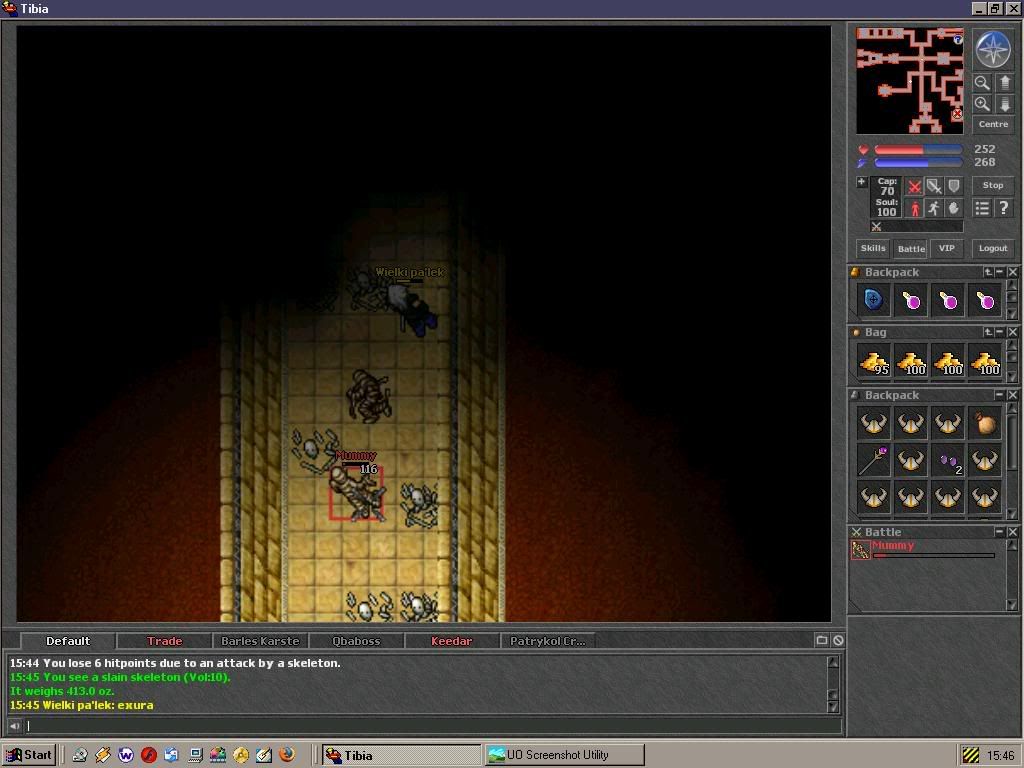Image resolution: width=1024 pixels, height=768 pixels.
Task: Select the small amethysts stack of 2
Action: 948,460
